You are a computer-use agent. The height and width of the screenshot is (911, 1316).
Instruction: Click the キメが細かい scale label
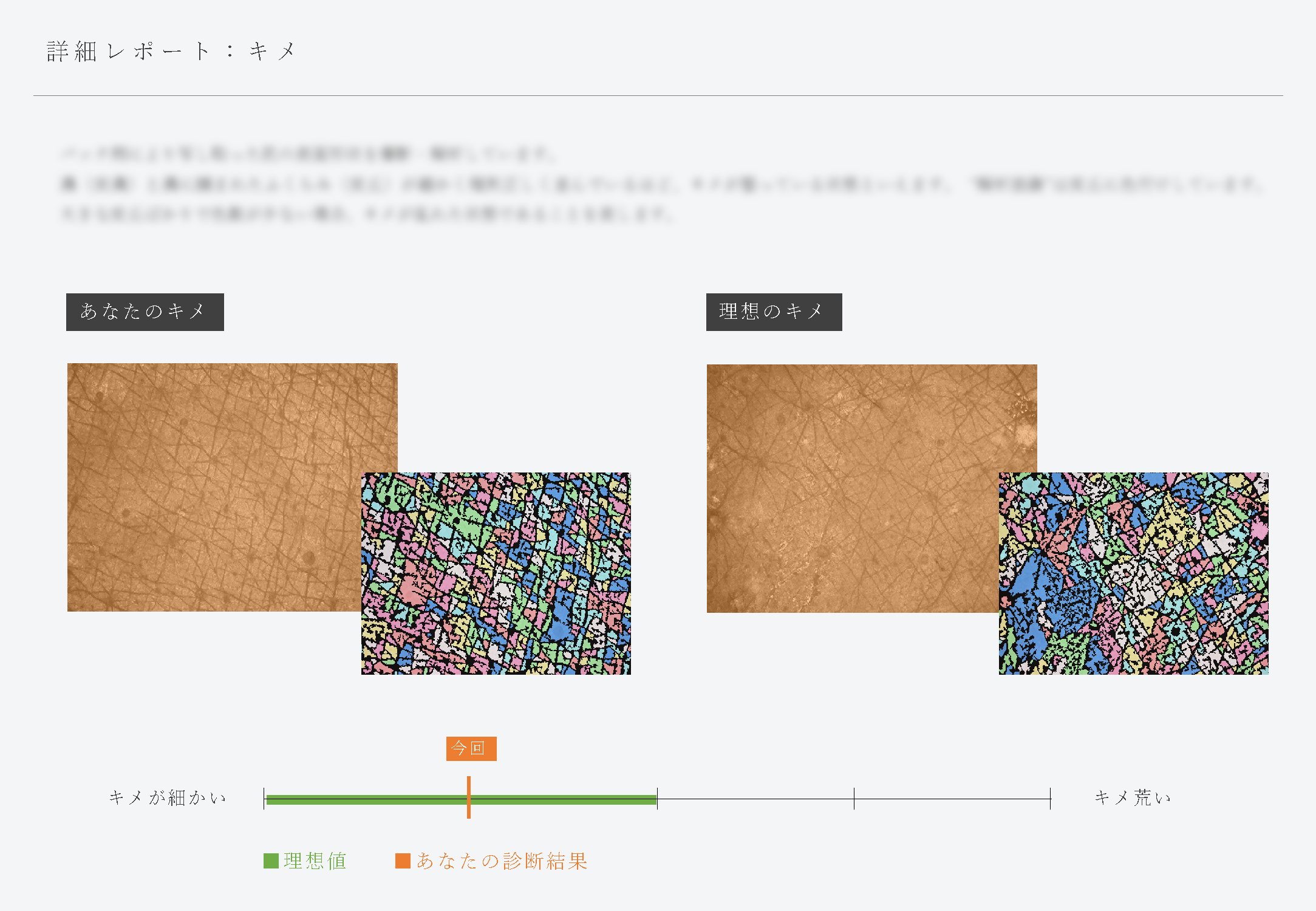[168, 797]
